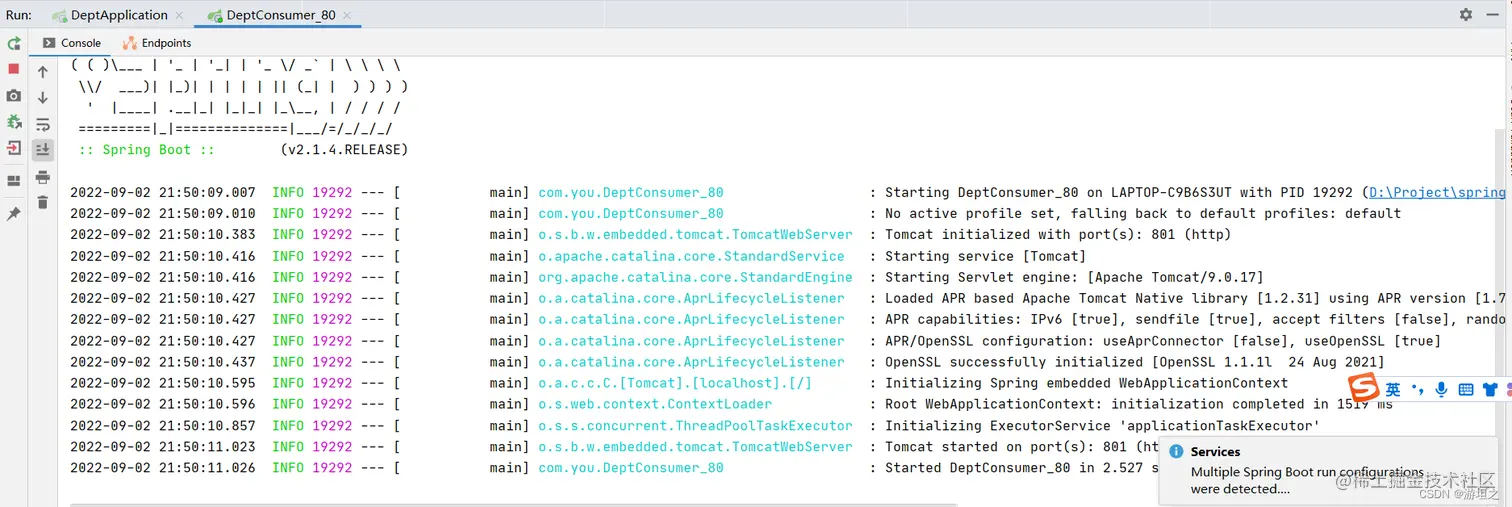The height and width of the screenshot is (507, 1512).
Task: Toggle soft-wrap for console output
Action: pos(43,124)
